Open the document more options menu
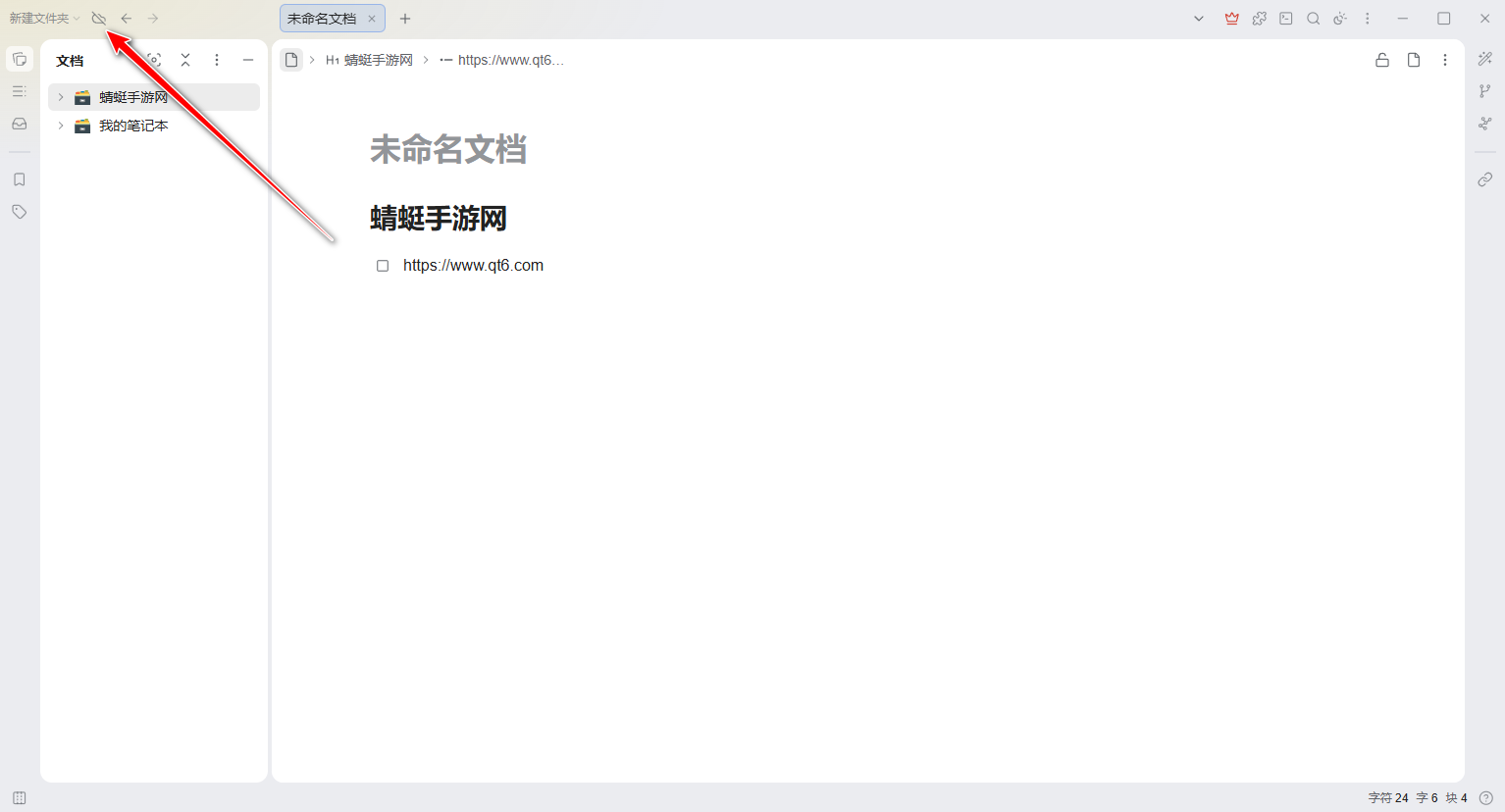Image resolution: width=1505 pixels, height=812 pixels. (1445, 60)
